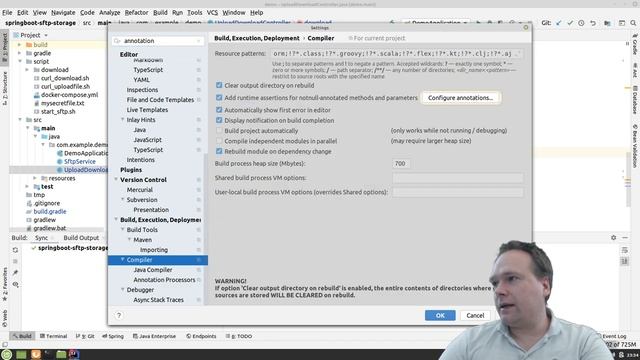Collapse the Maven settings node
640x360 pixels.
click(x=129, y=240)
